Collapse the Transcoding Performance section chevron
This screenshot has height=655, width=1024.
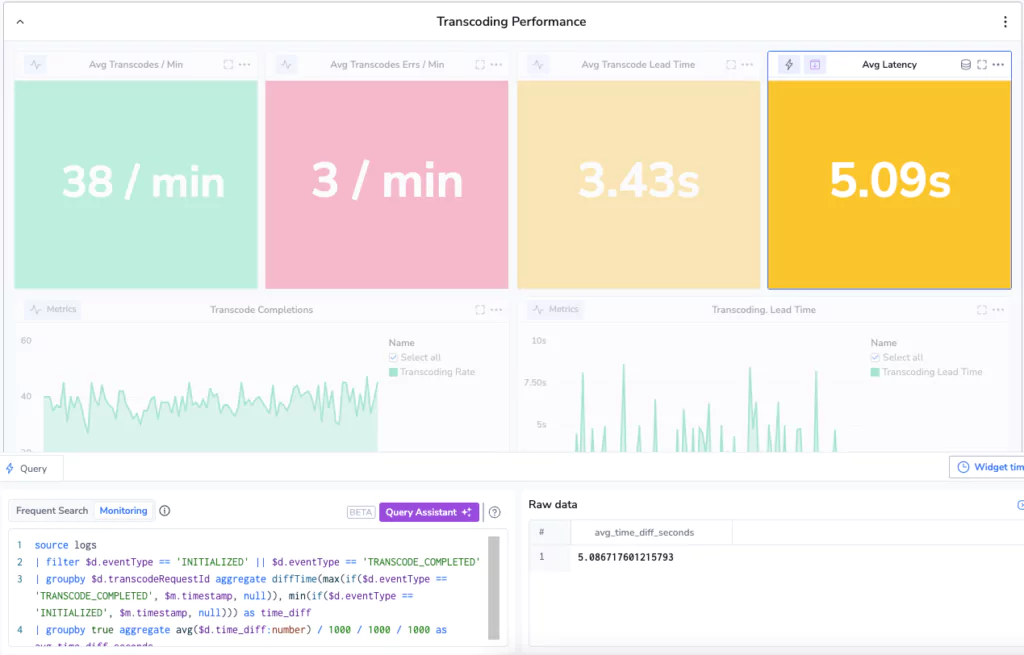tap(19, 21)
